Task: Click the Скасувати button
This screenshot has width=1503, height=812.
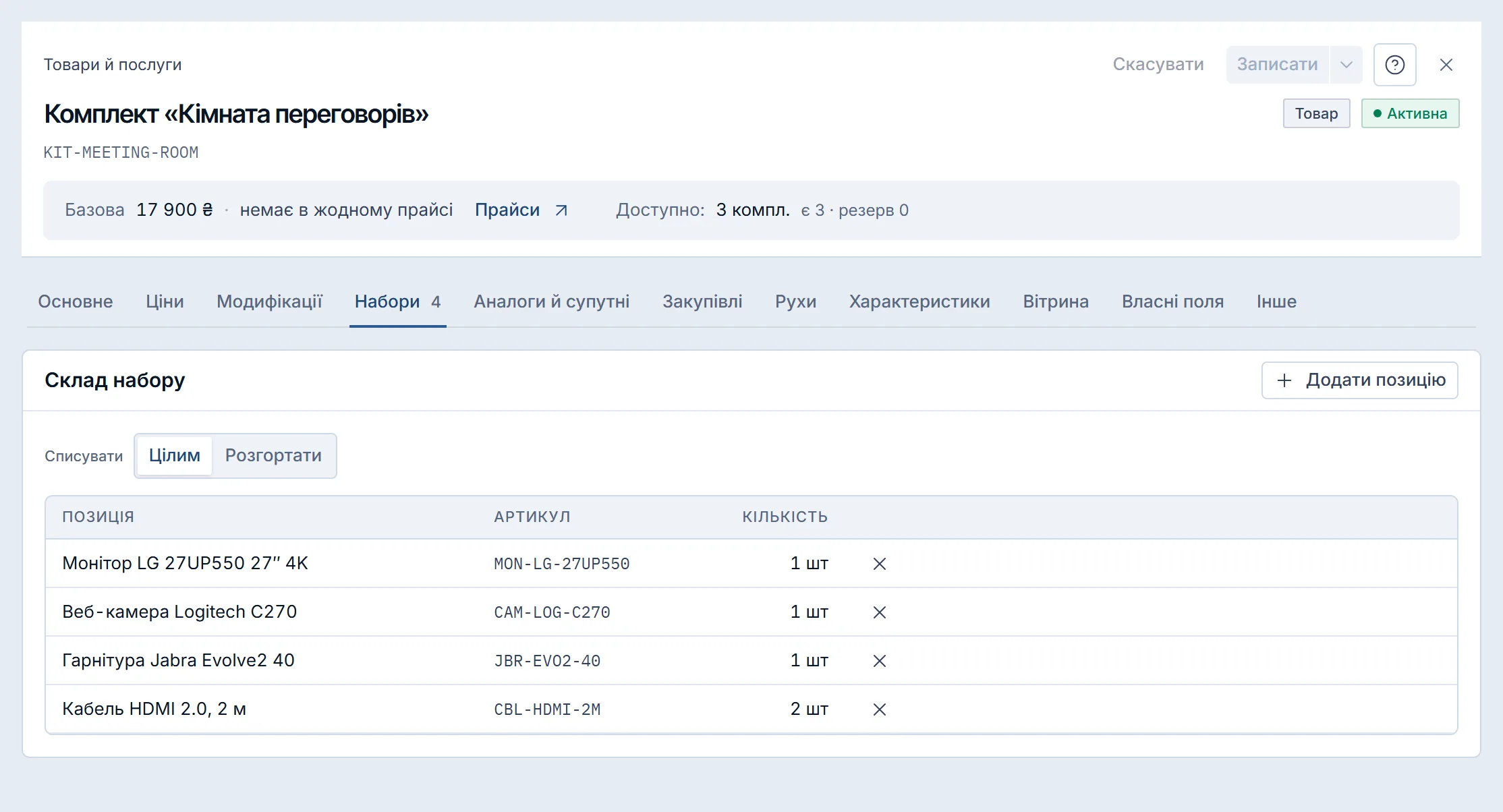Action: [x=1158, y=65]
